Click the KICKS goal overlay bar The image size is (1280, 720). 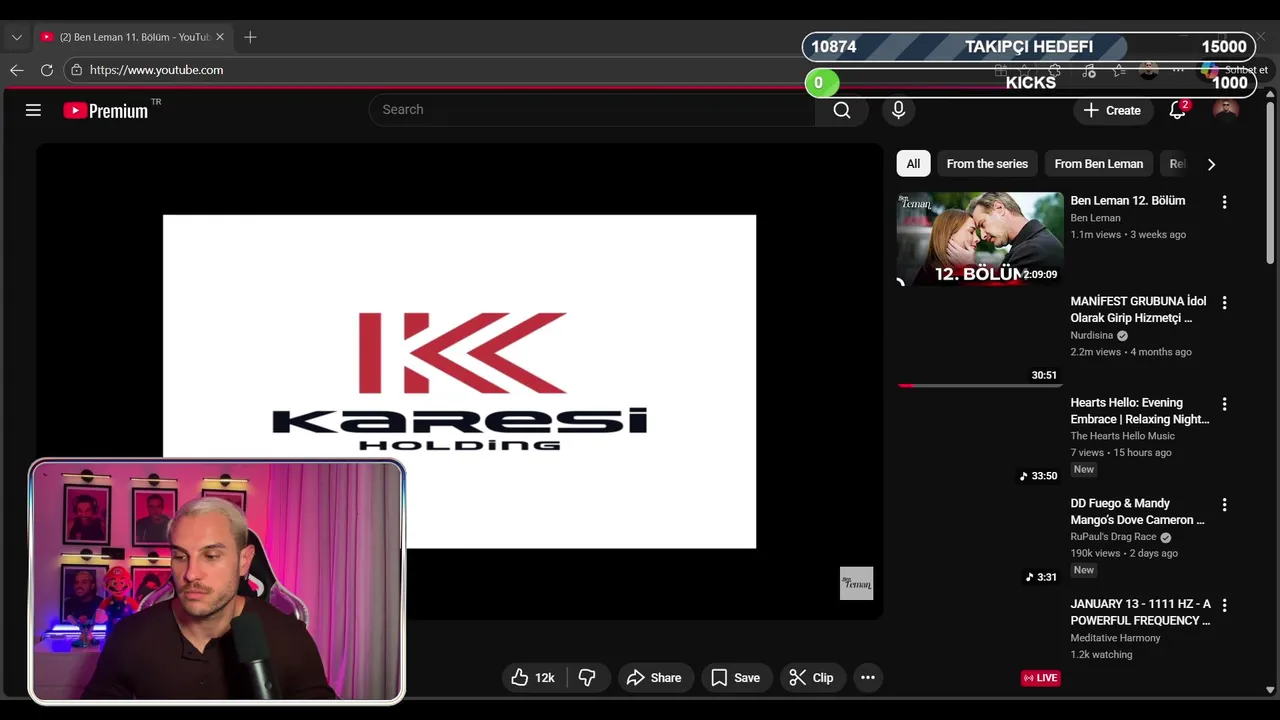click(x=1030, y=83)
